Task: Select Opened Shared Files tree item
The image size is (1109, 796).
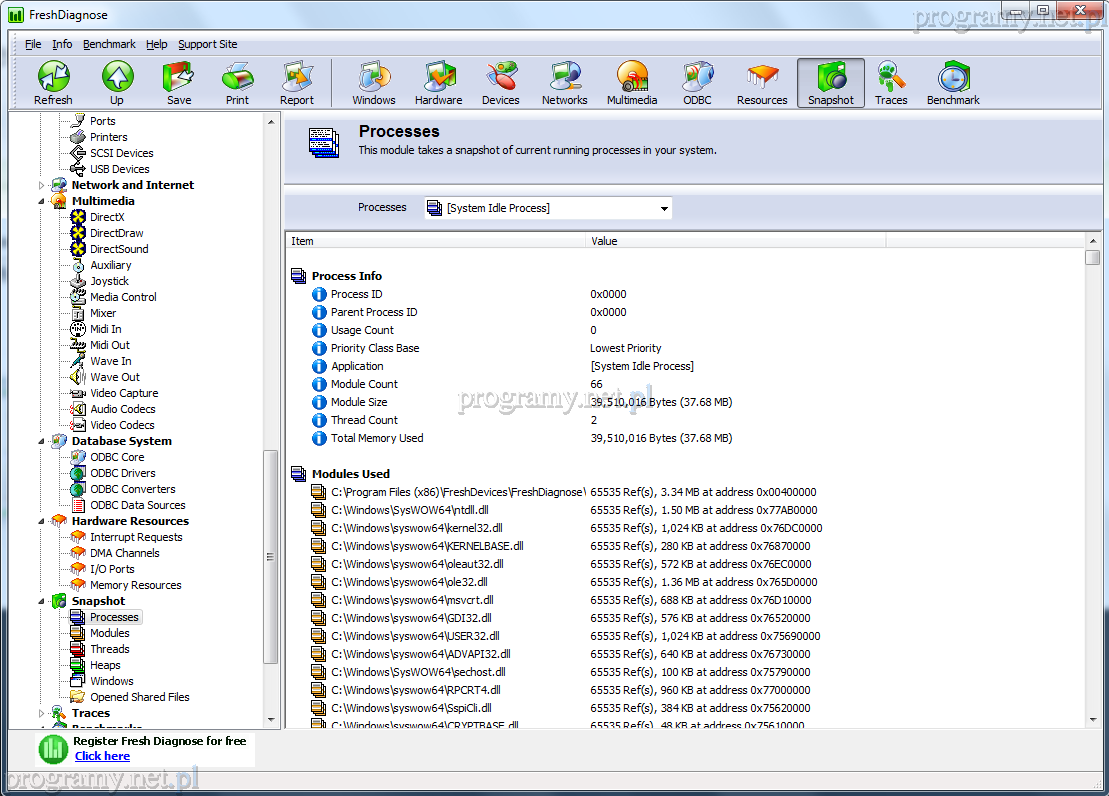Action: (139, 697)
